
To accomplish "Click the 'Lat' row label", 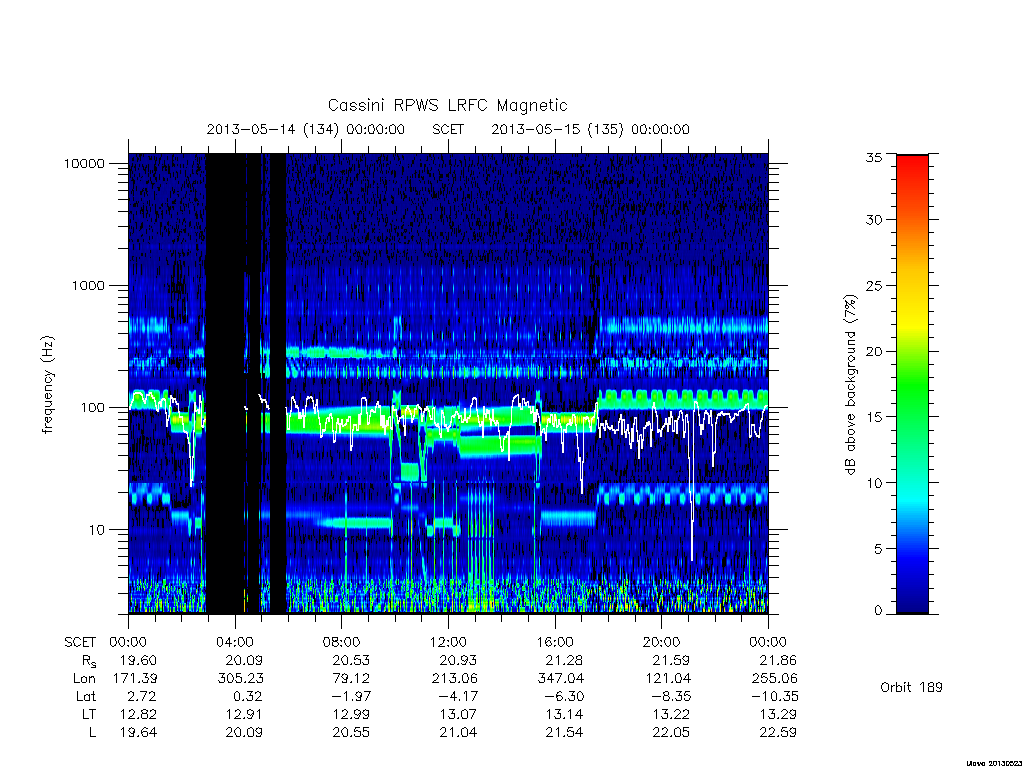I will pyautogui.click(x=86, y=696).
